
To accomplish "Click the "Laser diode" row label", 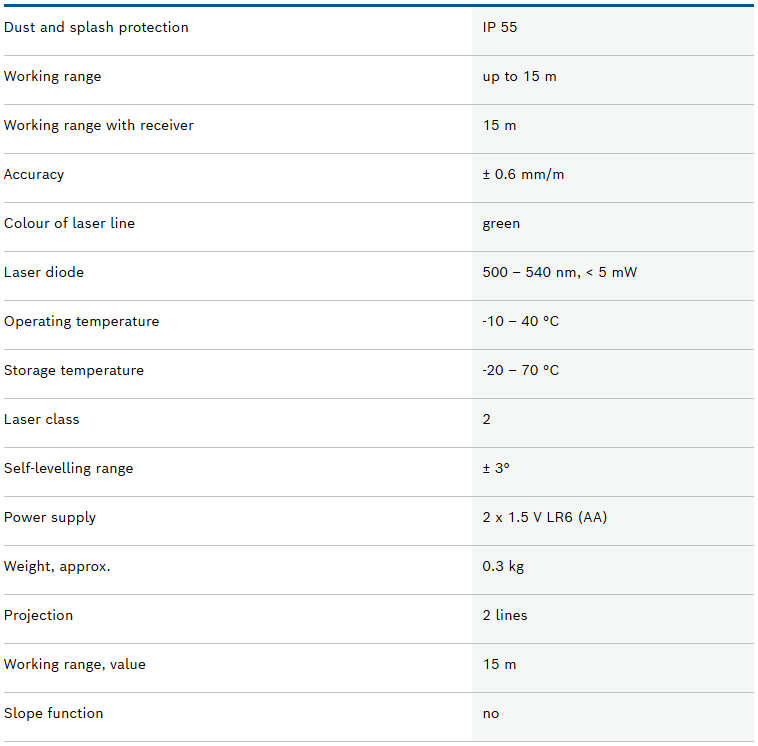I will [x=44, y=272].
